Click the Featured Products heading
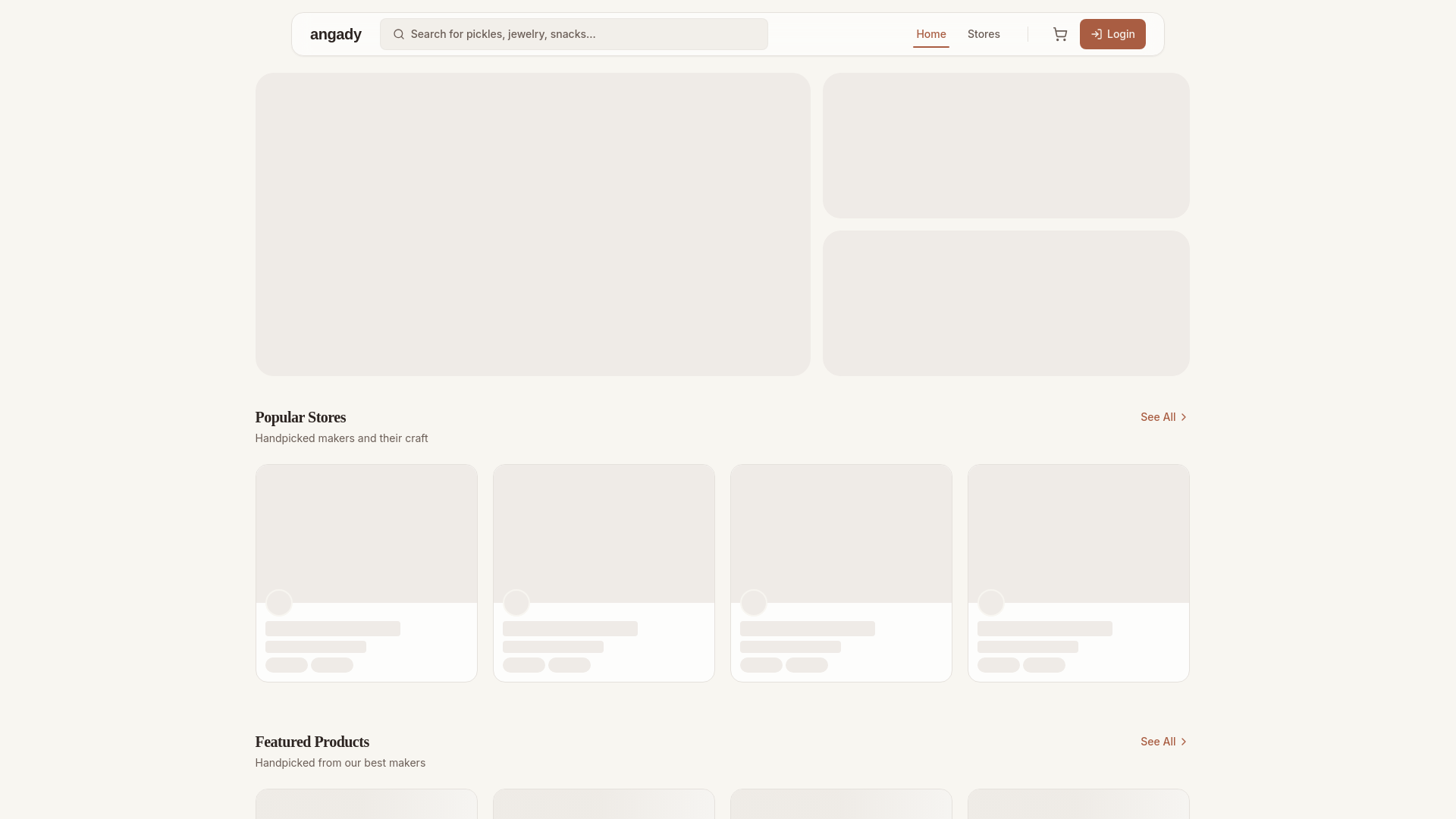1456x819 pixels. coord(312,742)
